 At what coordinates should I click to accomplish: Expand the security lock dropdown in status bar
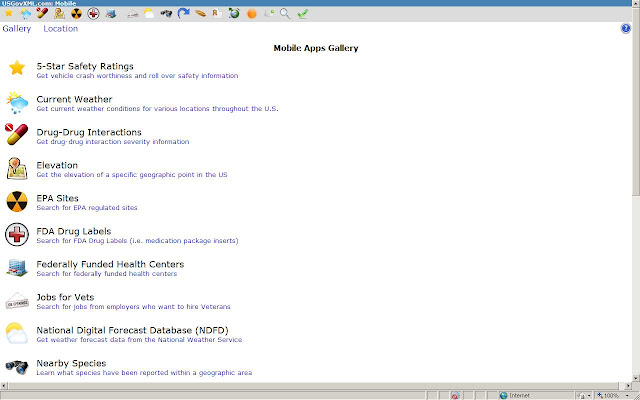584,396
